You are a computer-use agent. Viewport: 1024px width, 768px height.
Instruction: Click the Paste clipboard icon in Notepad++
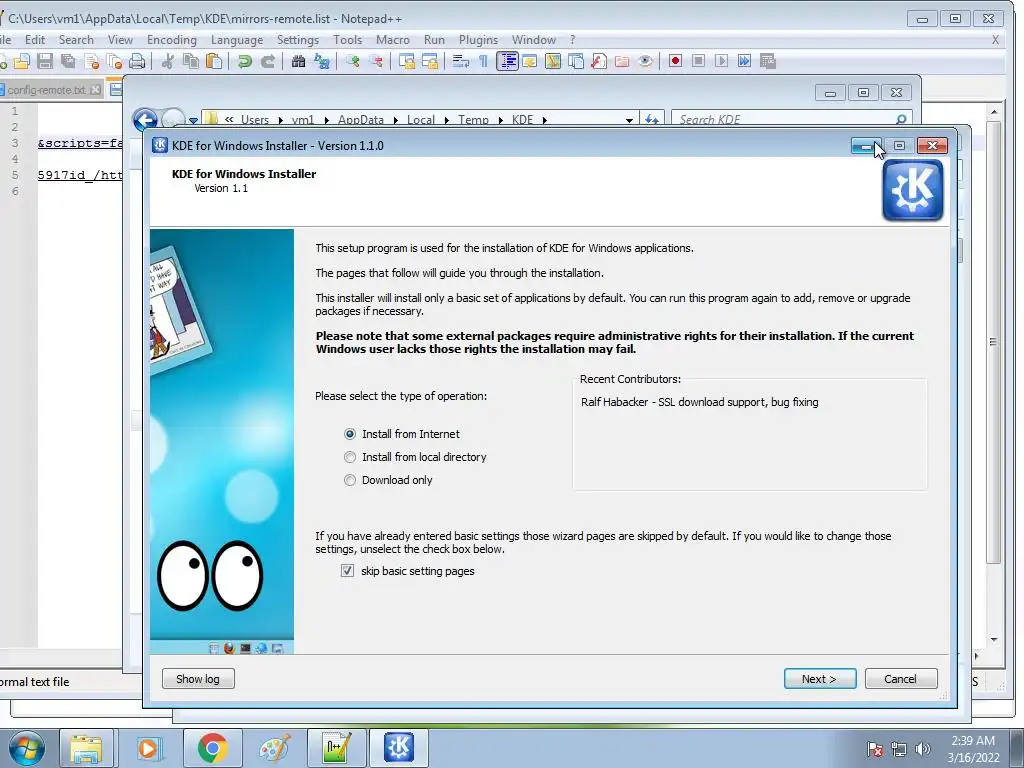point(214,61)
